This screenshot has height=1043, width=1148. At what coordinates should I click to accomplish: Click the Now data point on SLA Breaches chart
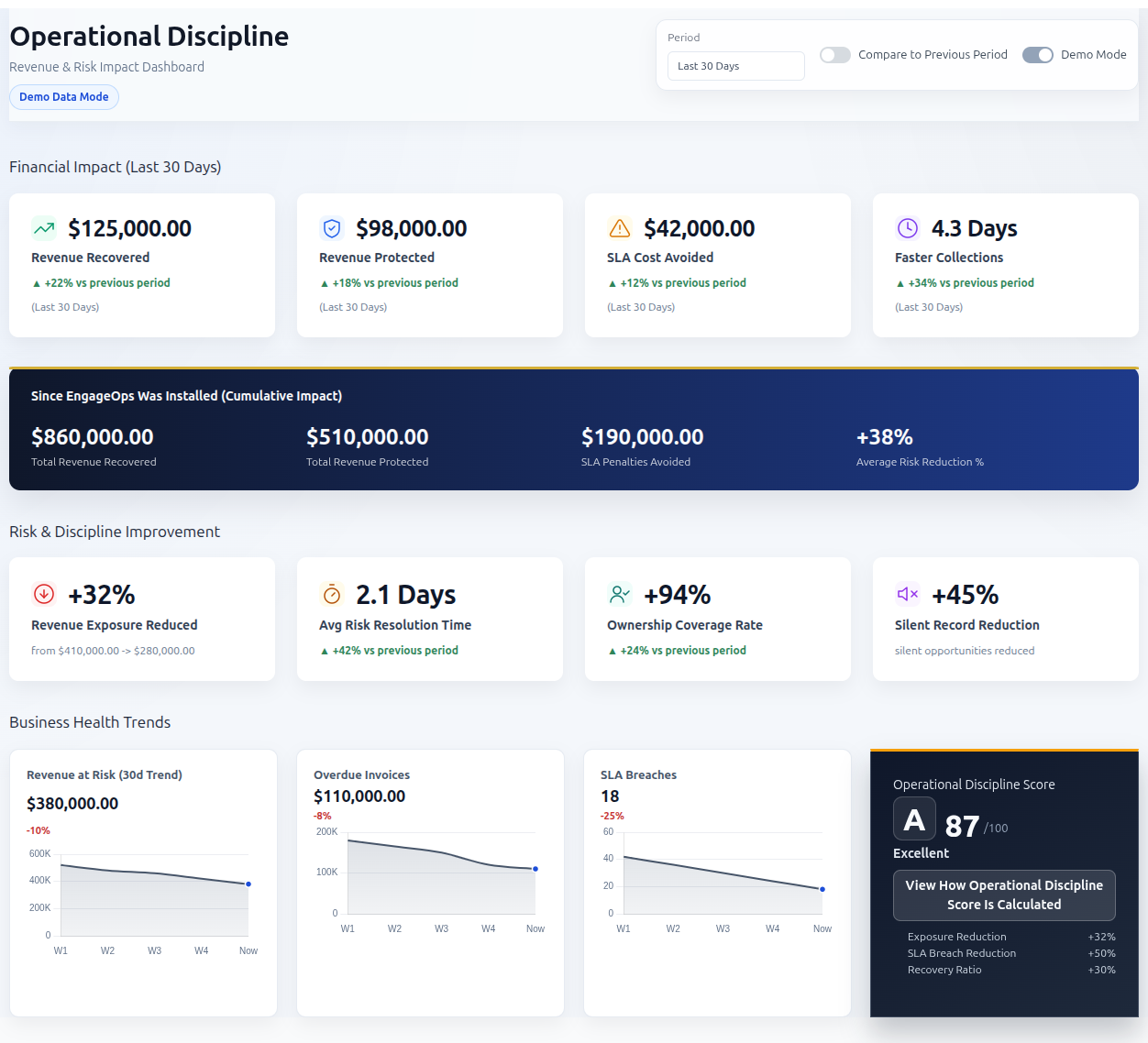822,889
